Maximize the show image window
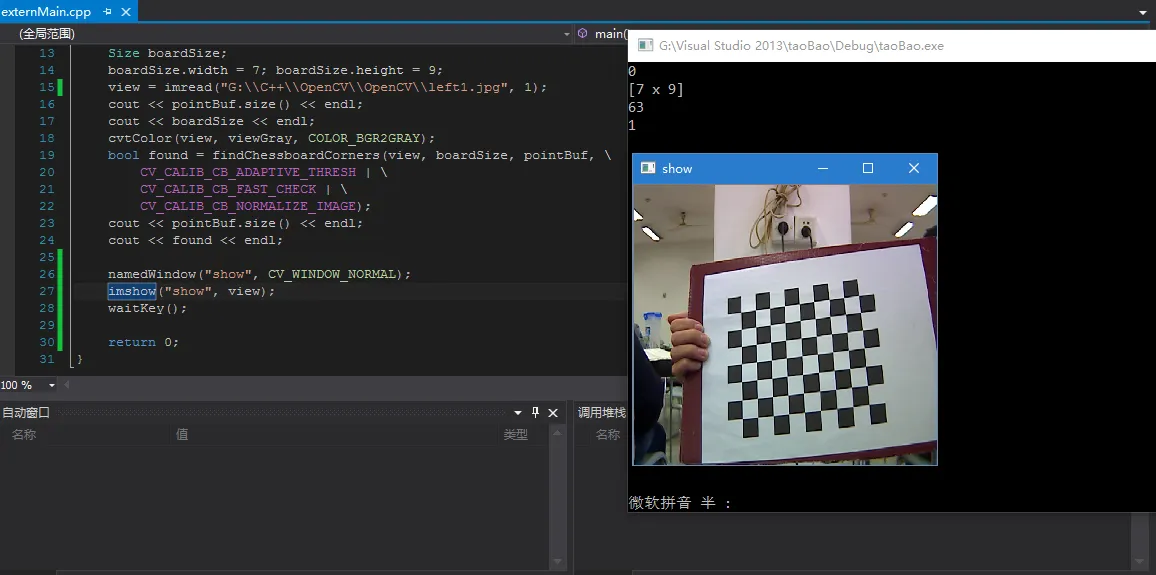 [868, 168]
